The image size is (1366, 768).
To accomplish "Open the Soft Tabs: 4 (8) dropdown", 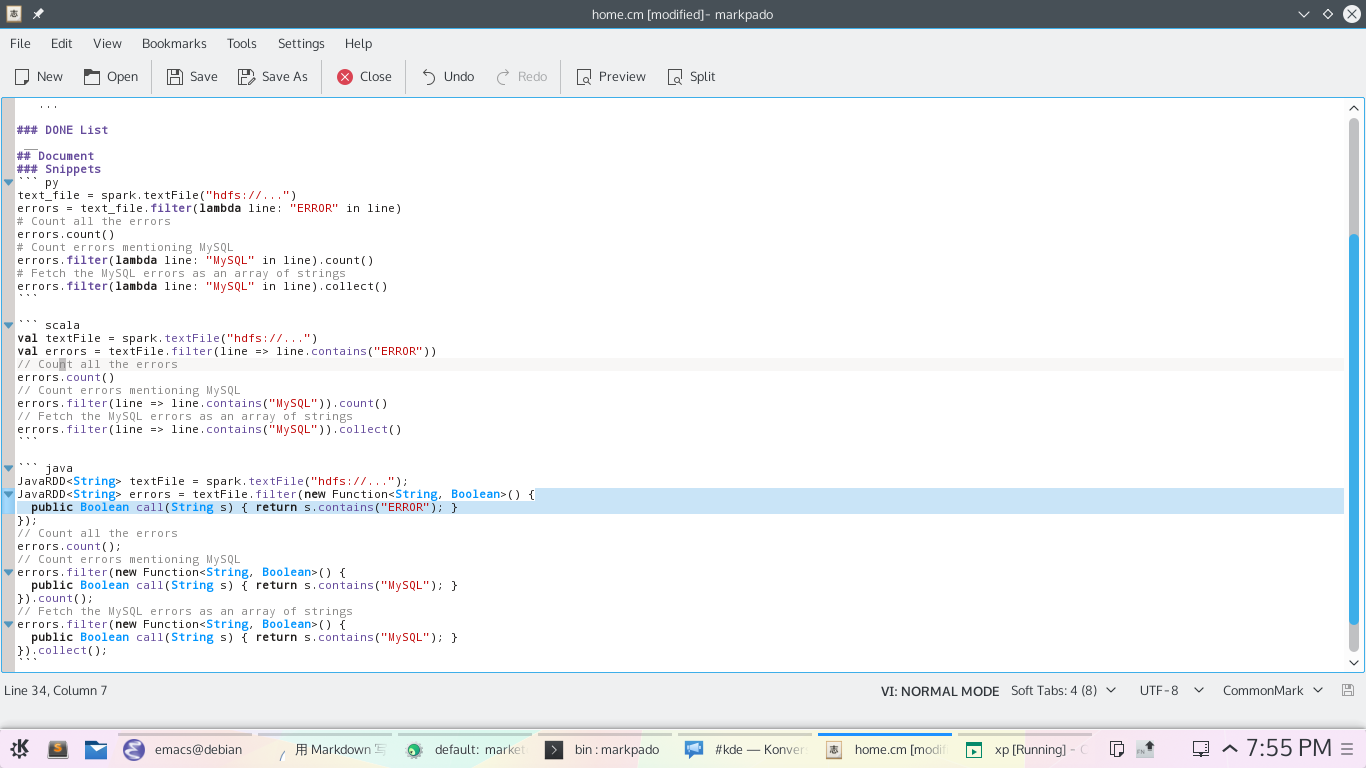I will 1066,690.
